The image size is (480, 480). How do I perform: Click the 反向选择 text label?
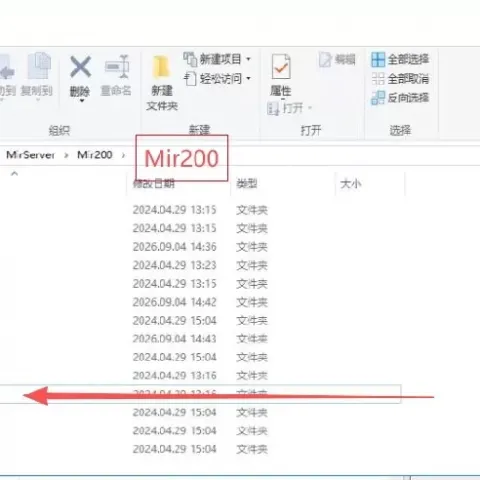tap(408, 98)
